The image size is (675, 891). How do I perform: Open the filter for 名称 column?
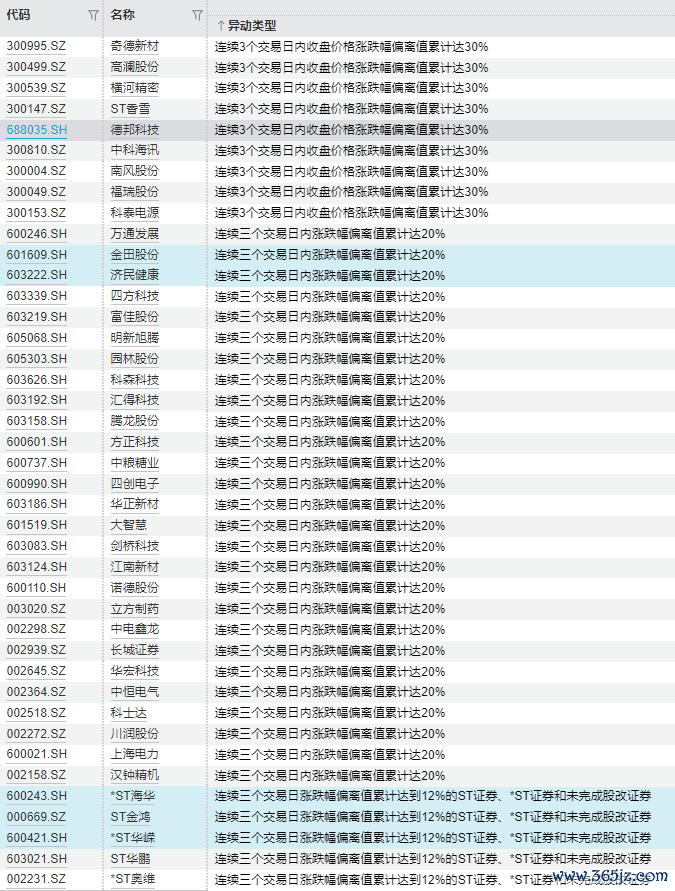coord(197,15)
